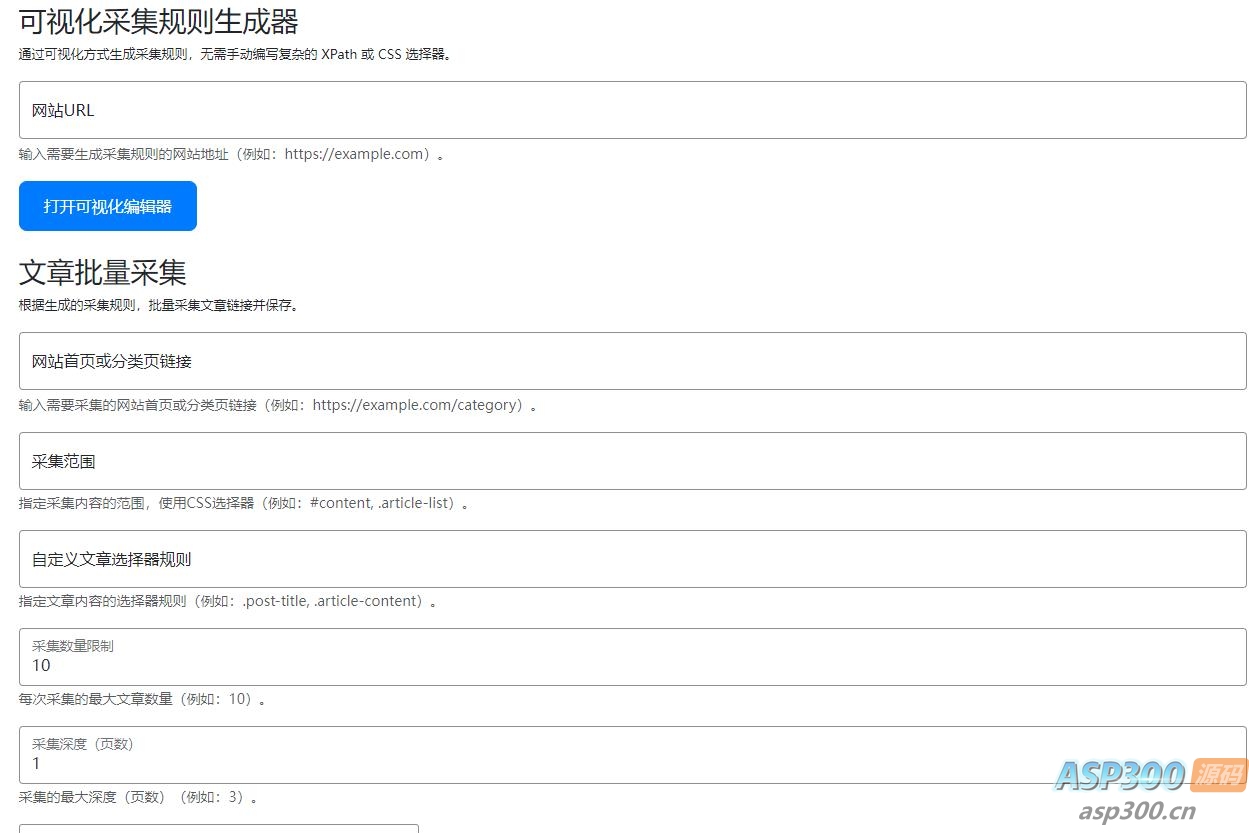Viewport: 1249px width, 833px height.
Task: Click hint text mentioning https://example.com/category
Action: pos(278,405)
